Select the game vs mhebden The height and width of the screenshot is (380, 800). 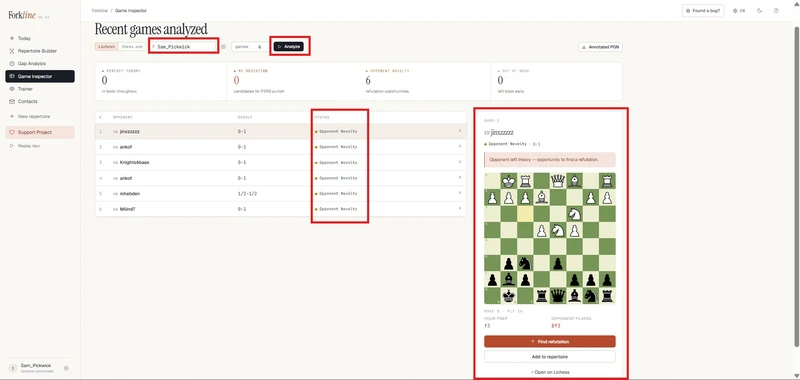[281, 194]
